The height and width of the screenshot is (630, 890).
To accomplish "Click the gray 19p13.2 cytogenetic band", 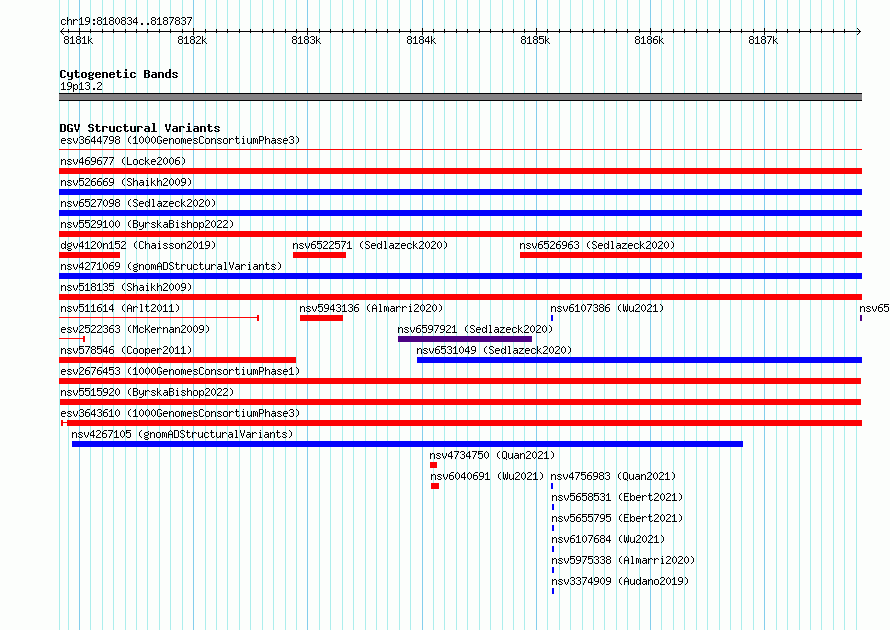I will click(x=460, y=97).
